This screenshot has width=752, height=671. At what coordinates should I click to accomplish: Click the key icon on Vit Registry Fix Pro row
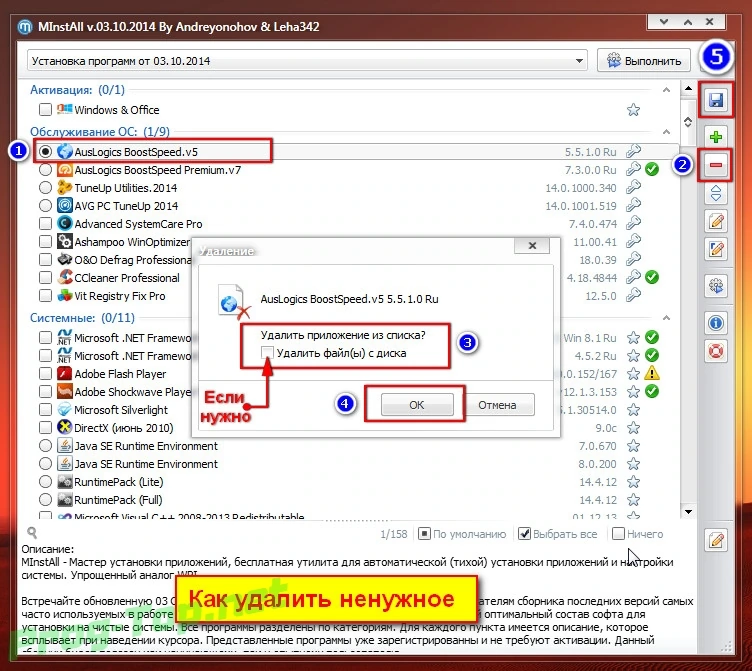(633, 295)
